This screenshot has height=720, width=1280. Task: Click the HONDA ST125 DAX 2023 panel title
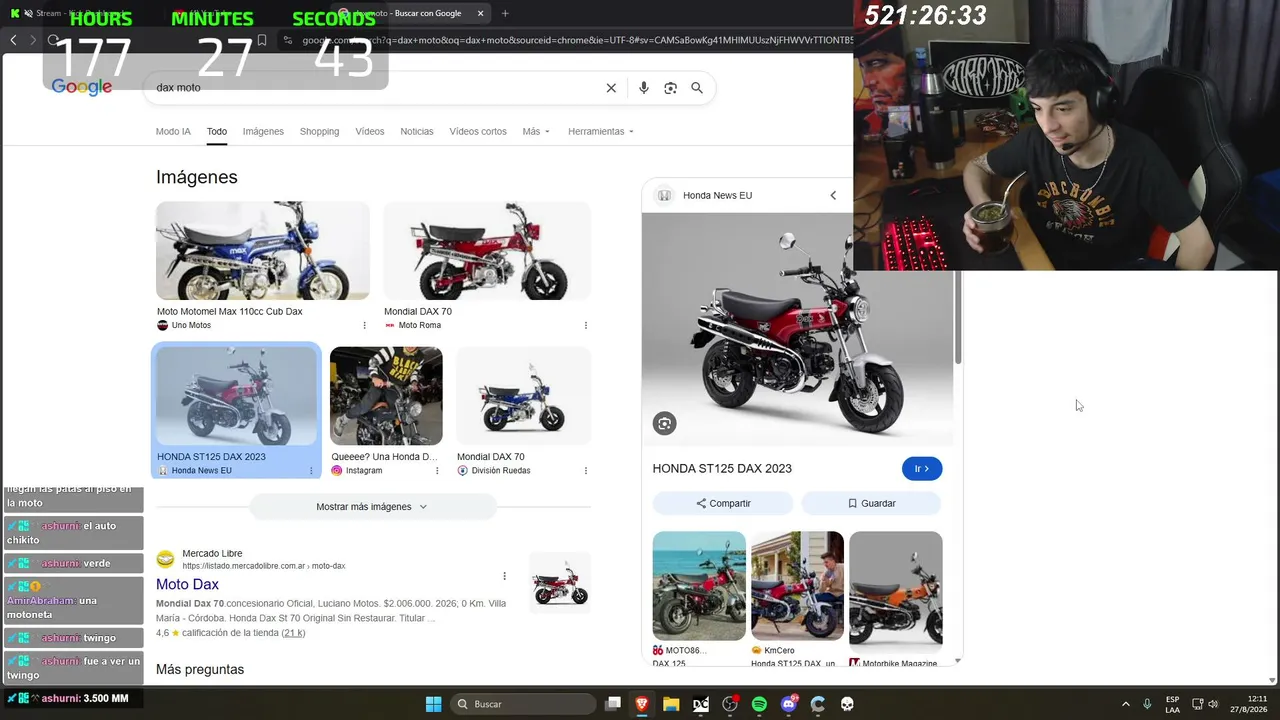point(722,469)
